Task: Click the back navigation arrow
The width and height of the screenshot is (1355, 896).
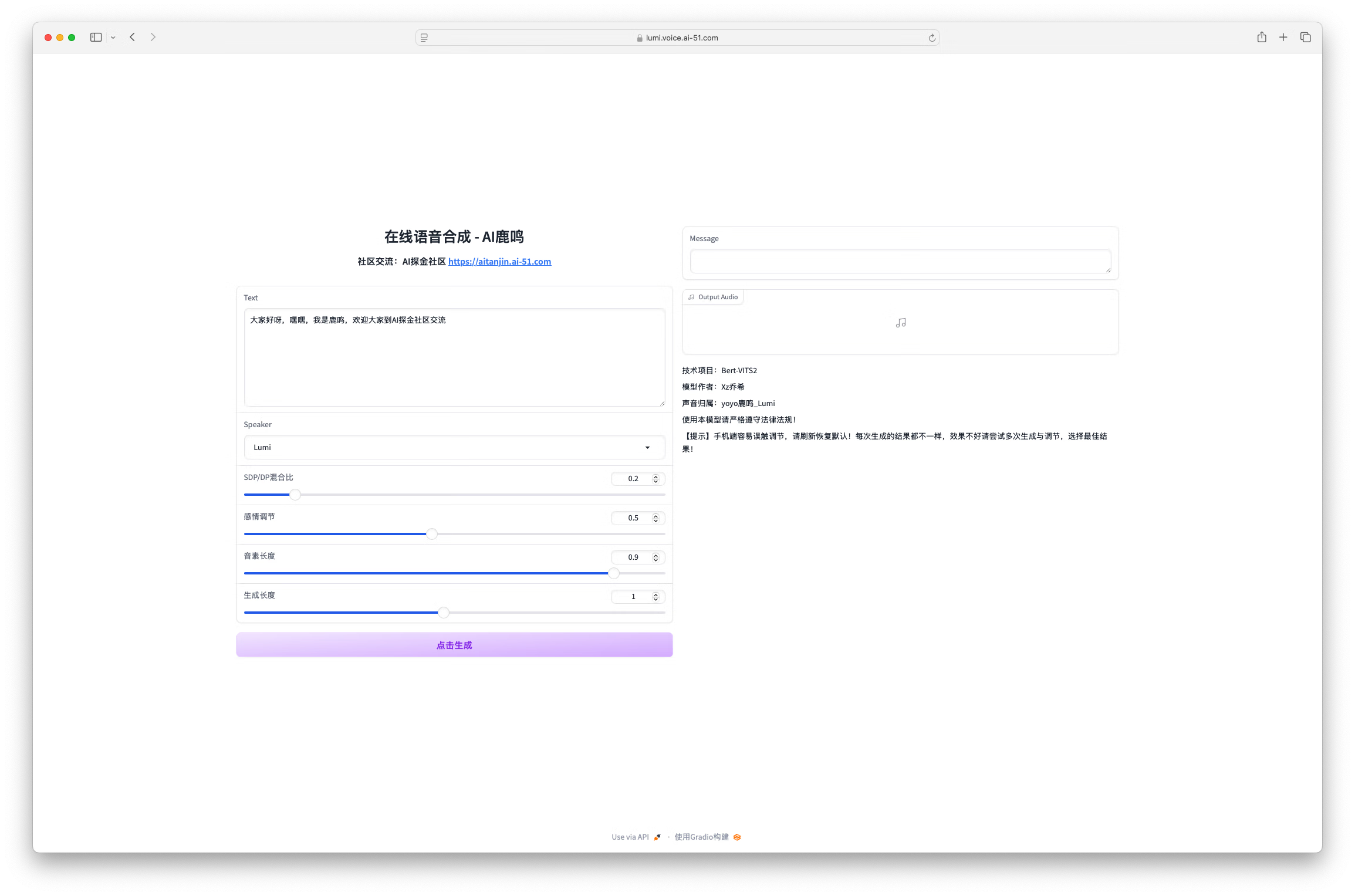Action: click(x=132, y=37)
